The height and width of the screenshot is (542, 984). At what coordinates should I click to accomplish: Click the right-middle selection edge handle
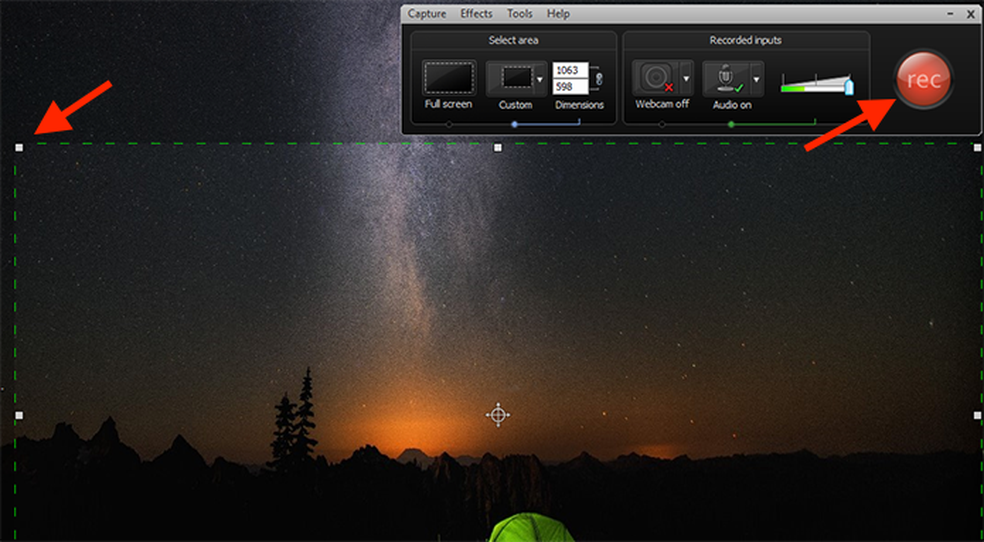977,415
